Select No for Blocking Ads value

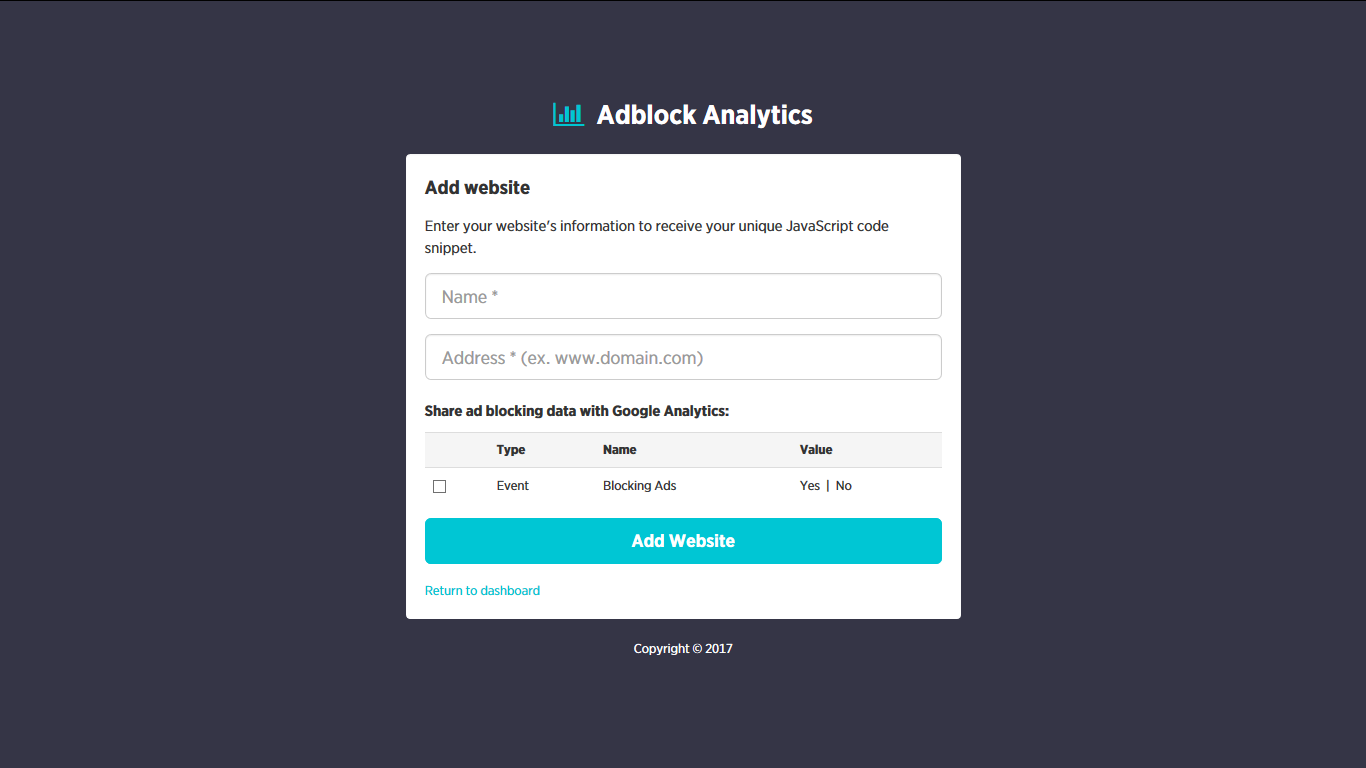[843, 486]
